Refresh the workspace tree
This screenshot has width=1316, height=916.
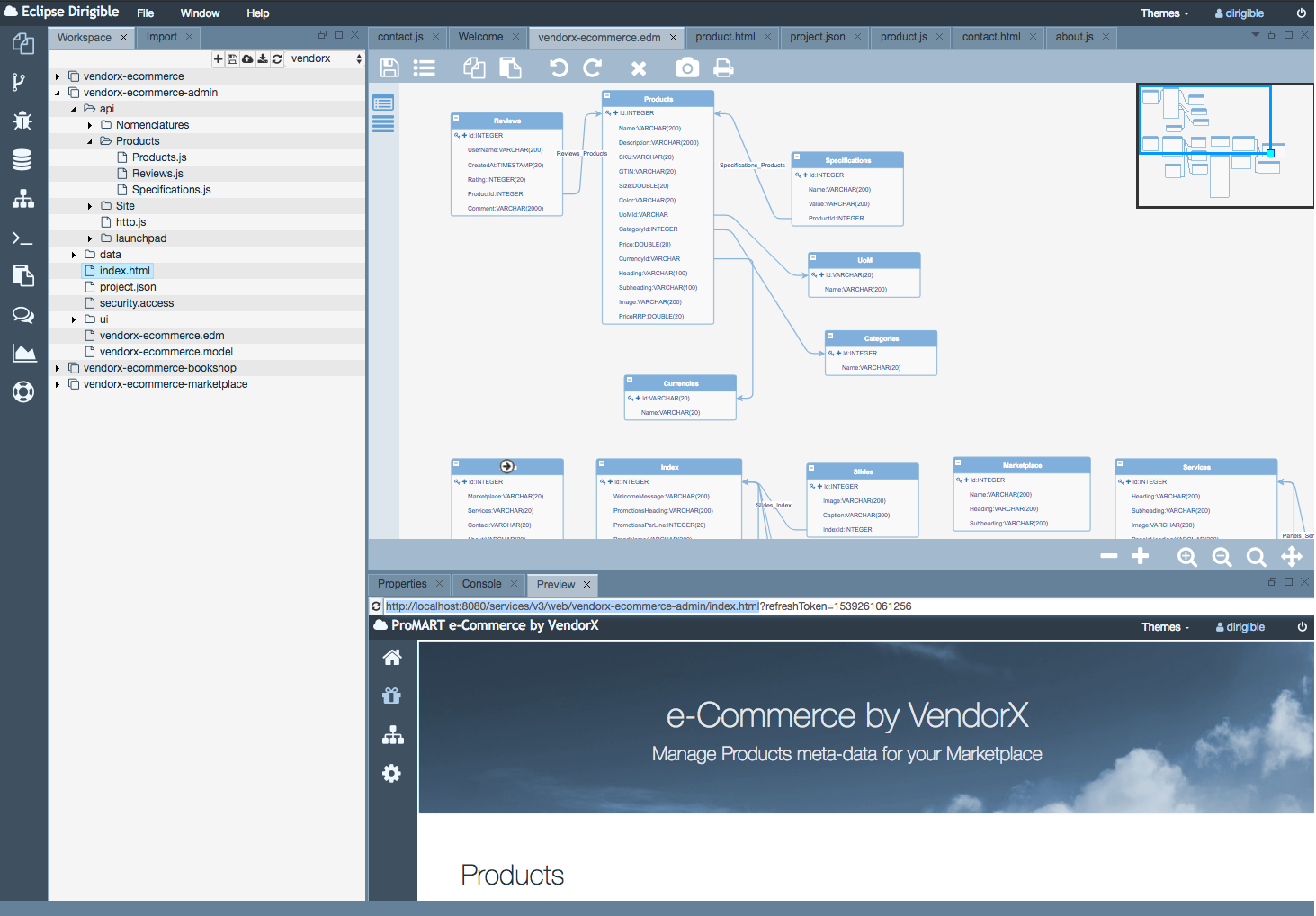277,58
